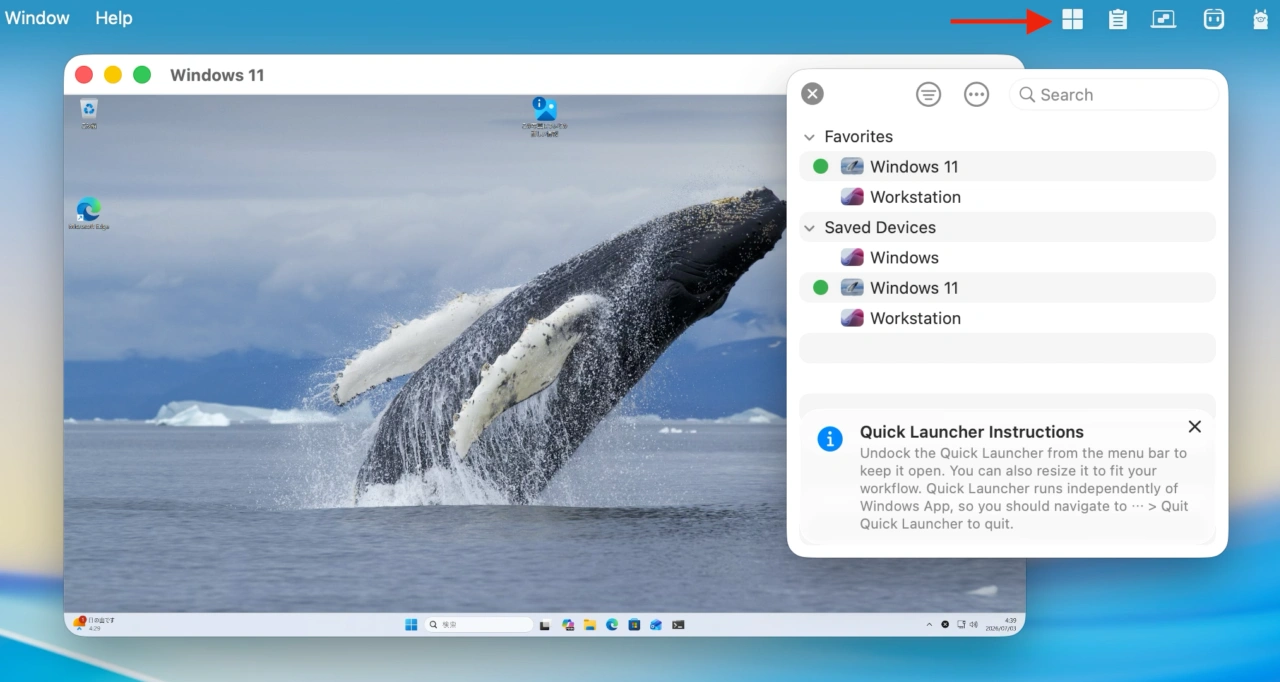
Task: Select Workstation under Saved Devices
Action: [x=1007, y=318]
